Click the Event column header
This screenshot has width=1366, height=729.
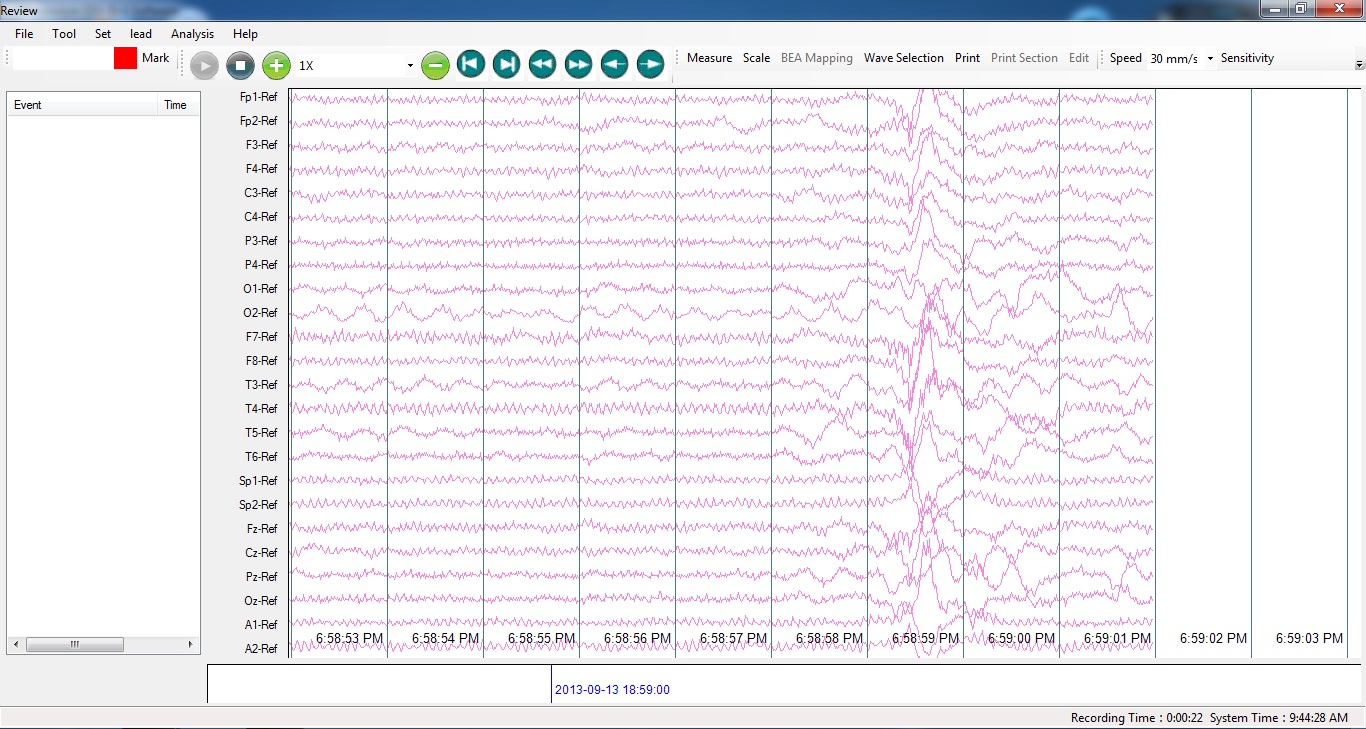point(82,105)
